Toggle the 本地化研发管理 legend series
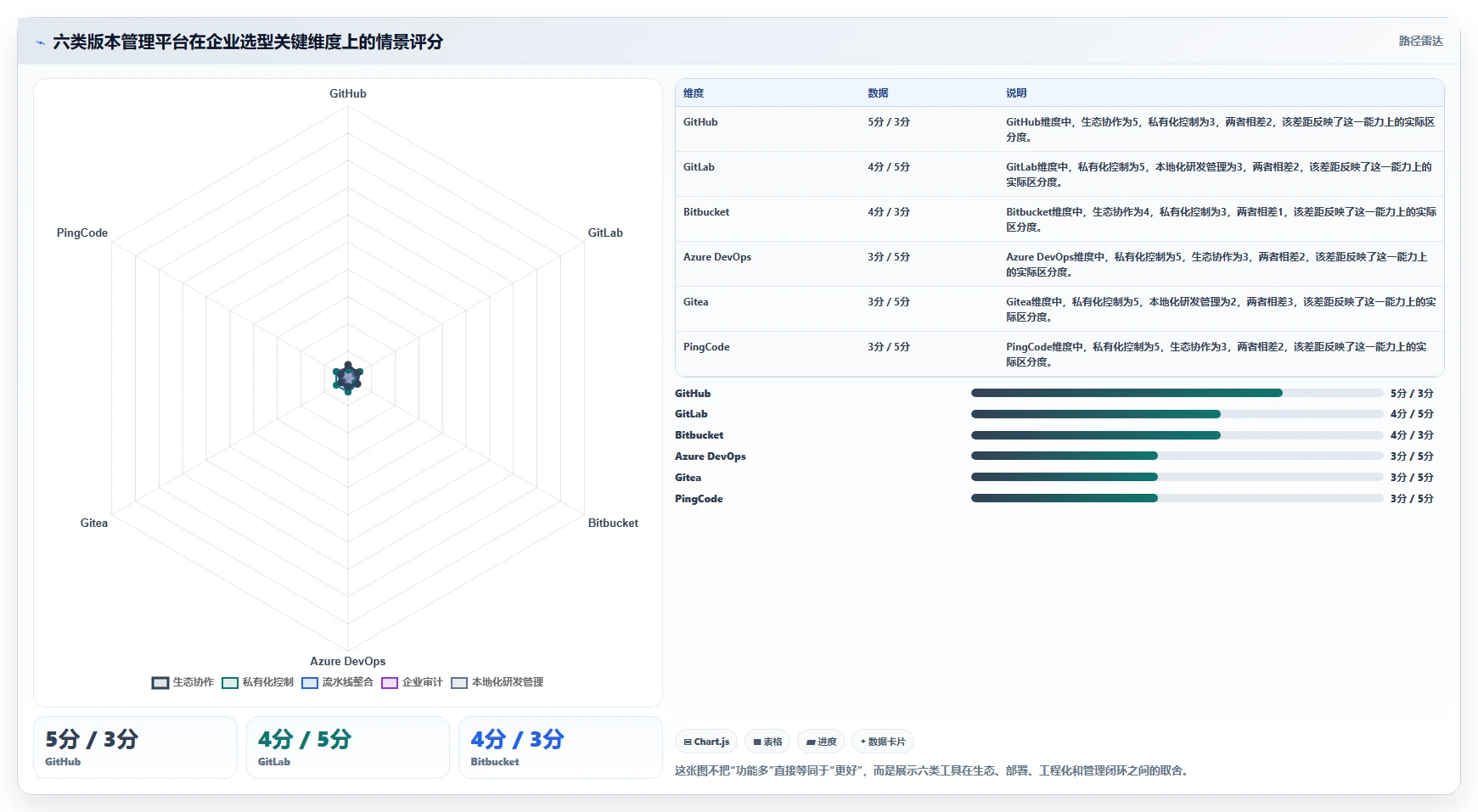The height and width of the screenshot is (812, 1478). tap(497, 682)
